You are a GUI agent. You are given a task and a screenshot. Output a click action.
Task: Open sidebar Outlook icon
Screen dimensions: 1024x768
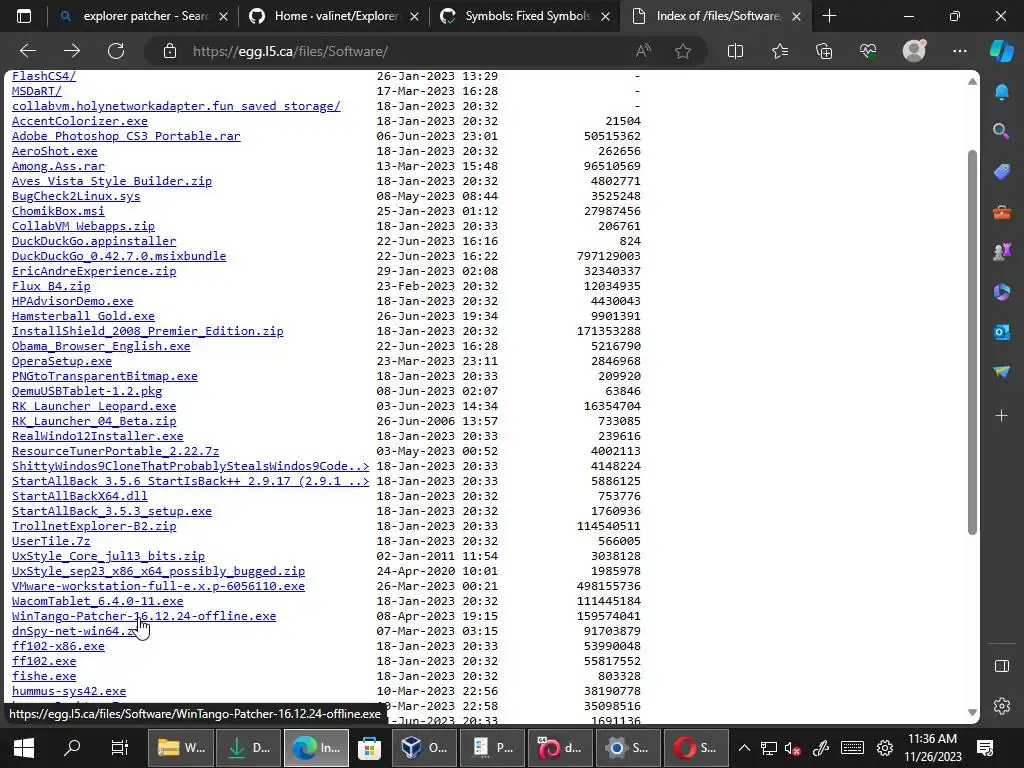point(1002,332)
